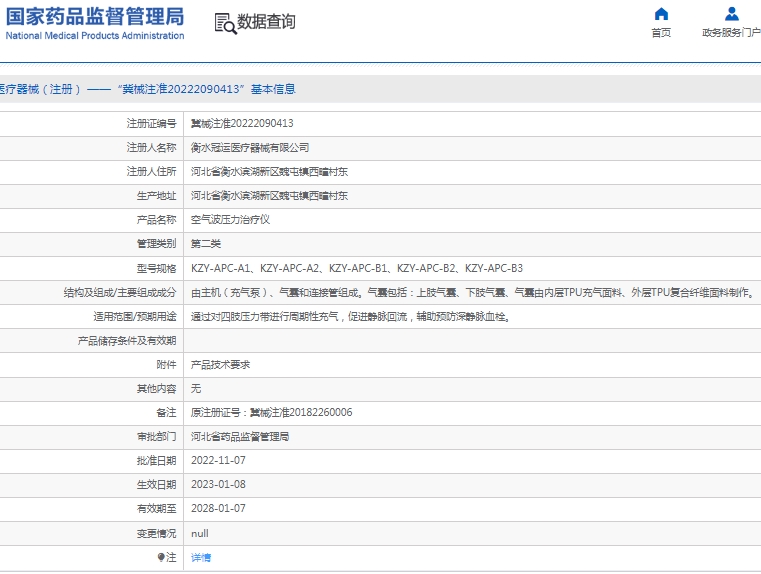Click the 型号规格 row label
Viewport: 761px width, 574px height.
[x=156, y=268]
